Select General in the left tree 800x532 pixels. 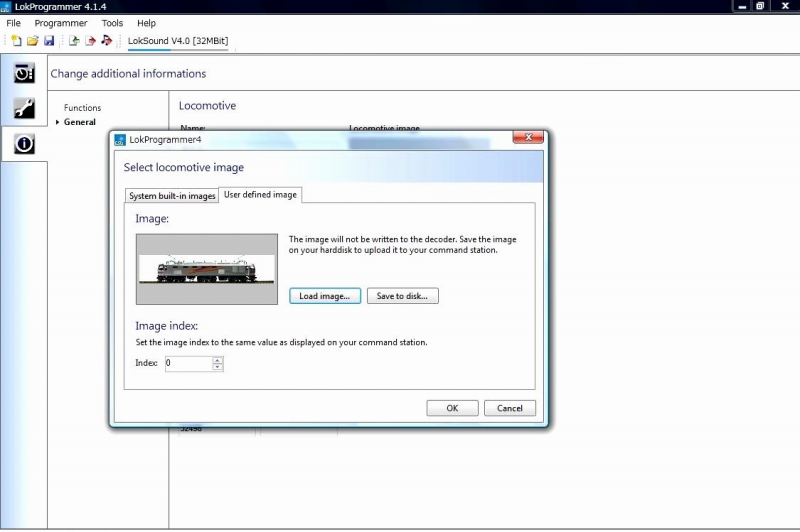[x=80, y=122]
